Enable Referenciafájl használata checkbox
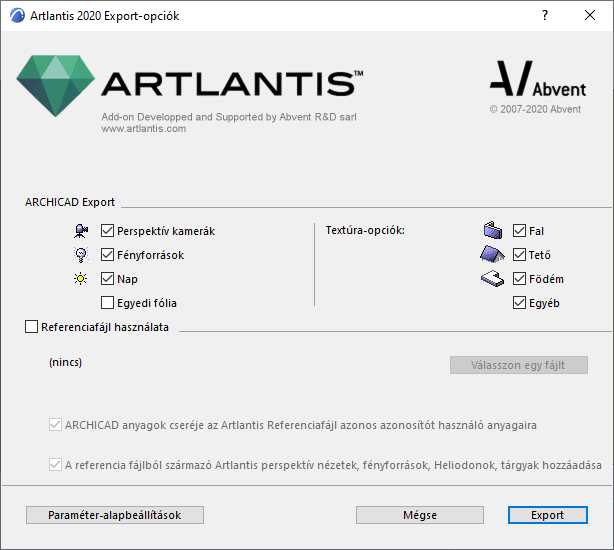Image resolution: width=614 pixels, height=550 pixels. point(31,326)
